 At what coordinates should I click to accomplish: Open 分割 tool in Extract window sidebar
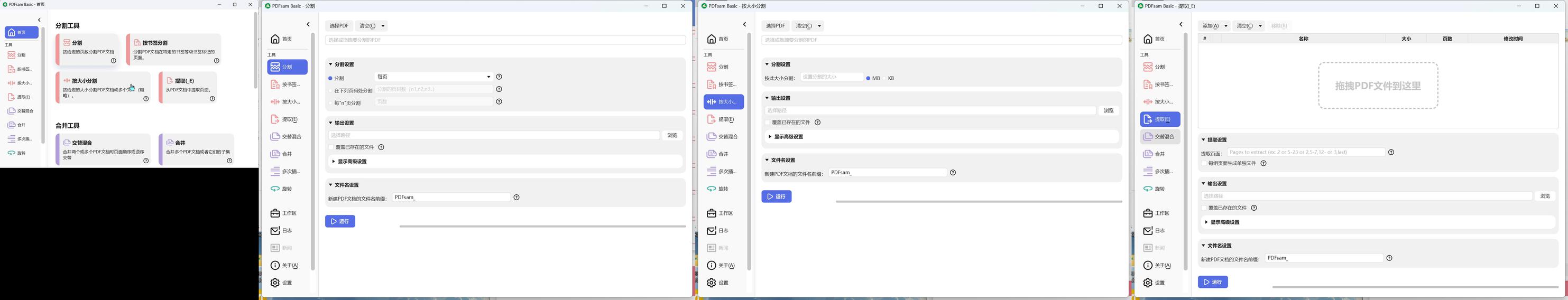tap(1160, 67)
